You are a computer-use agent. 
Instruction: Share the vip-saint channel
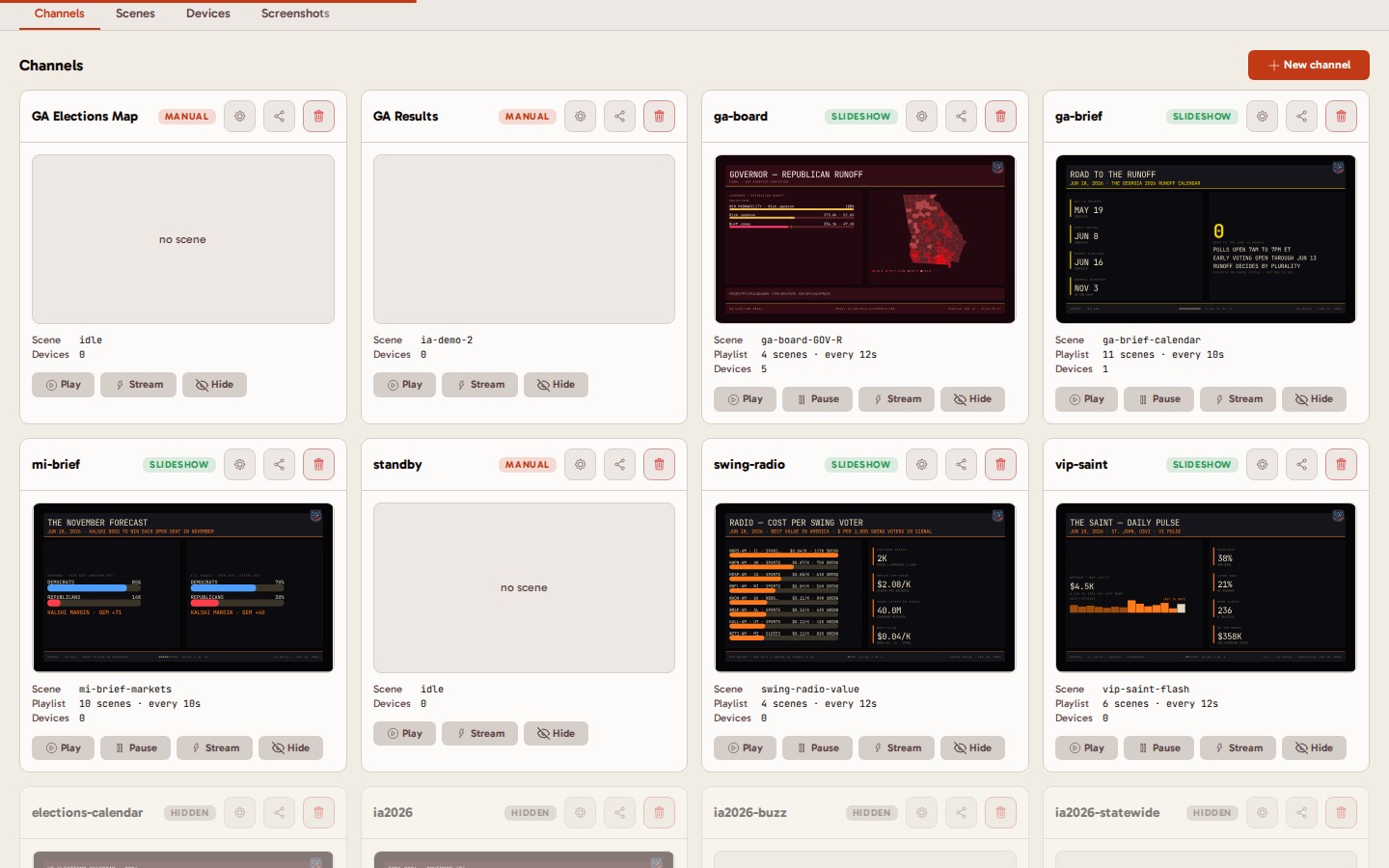click(x=1302, y=464)
